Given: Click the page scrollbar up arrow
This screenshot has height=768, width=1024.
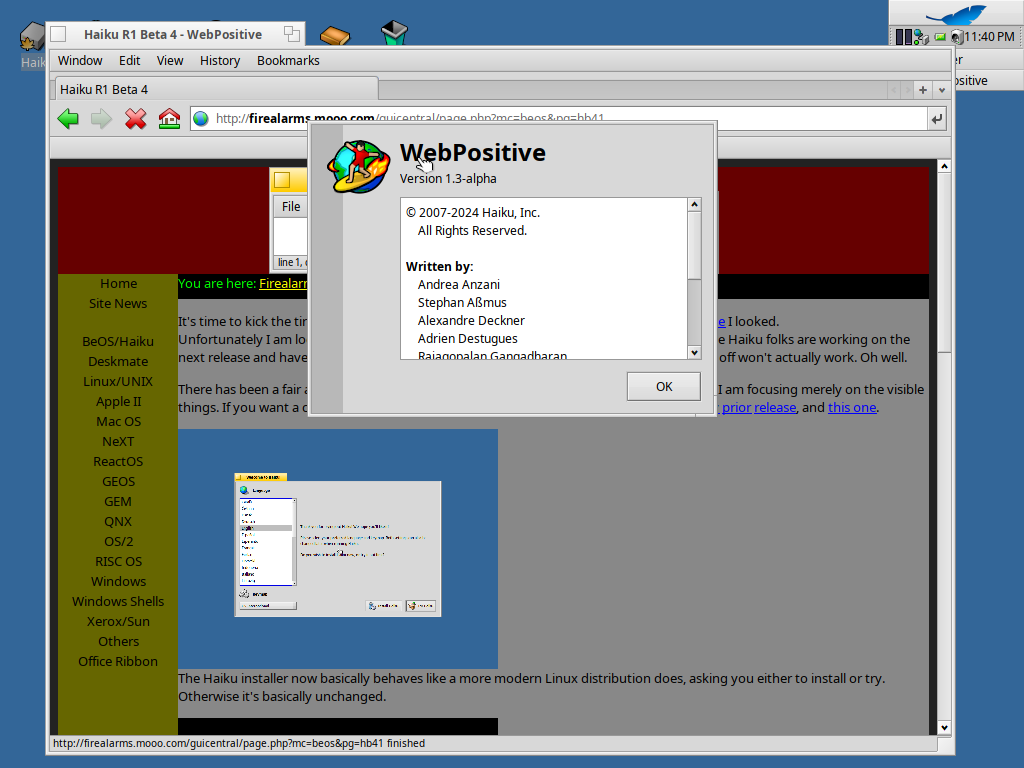Looking at the screenshot, I should point(944,167).
